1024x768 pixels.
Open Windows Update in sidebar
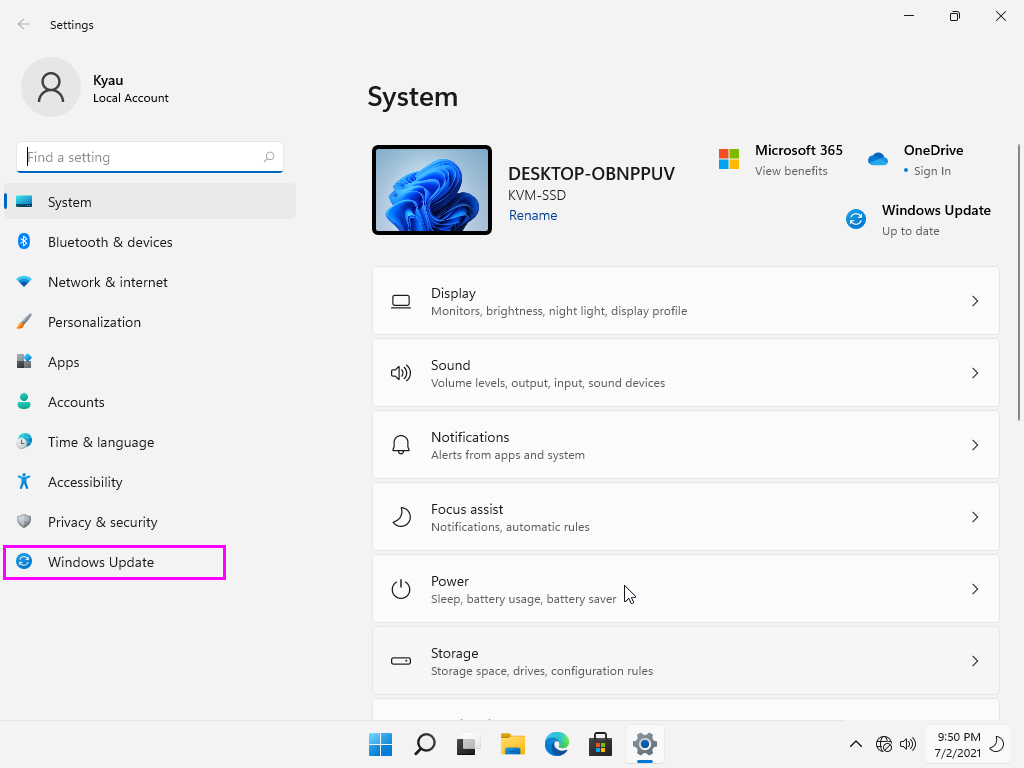coord(115,562)
